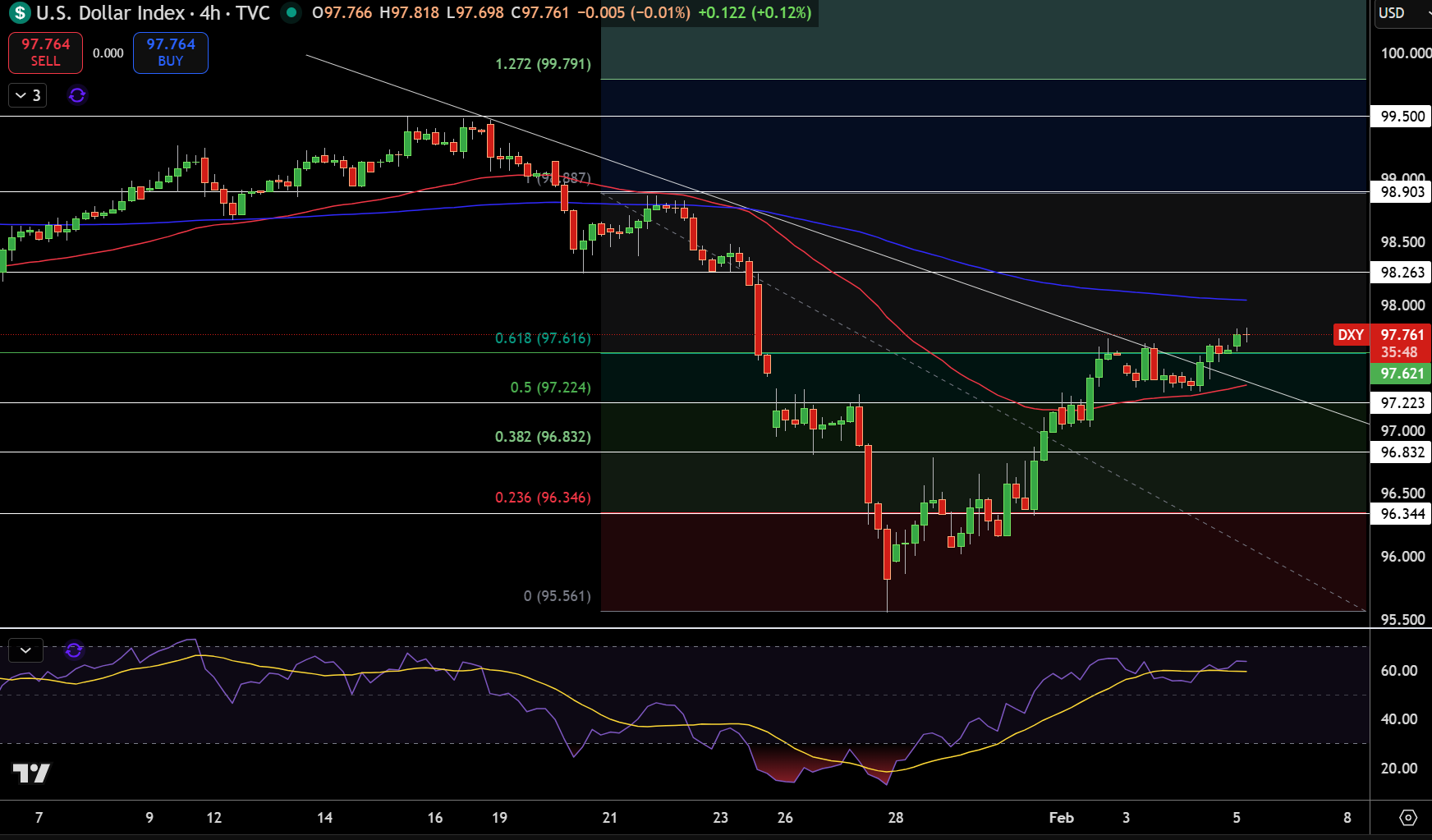Click the Feb date label on time axis

click(x=1062, y=818)
